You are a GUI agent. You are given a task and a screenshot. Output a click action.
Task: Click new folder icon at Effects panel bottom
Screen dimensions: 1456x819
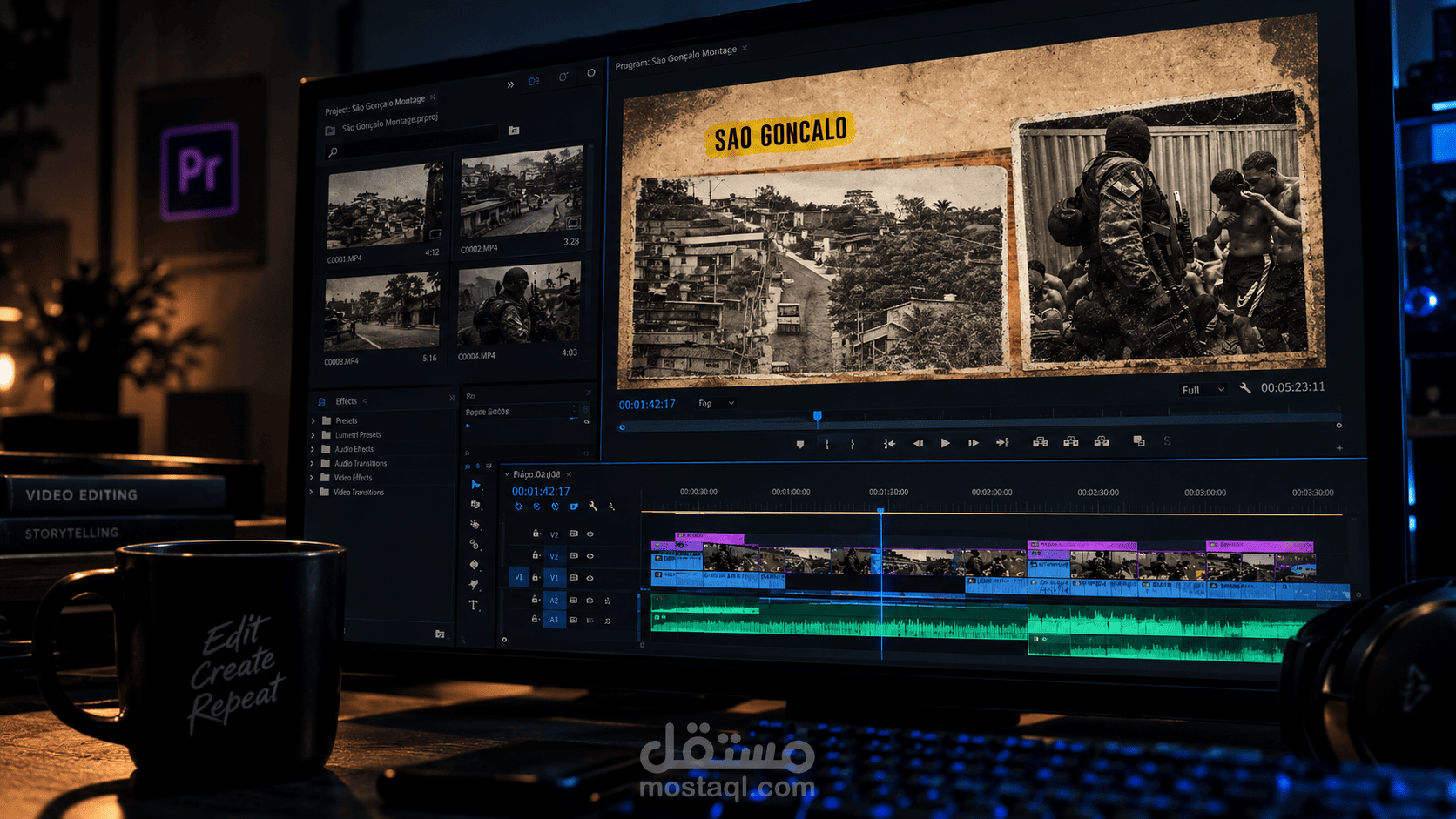[440, 634]
